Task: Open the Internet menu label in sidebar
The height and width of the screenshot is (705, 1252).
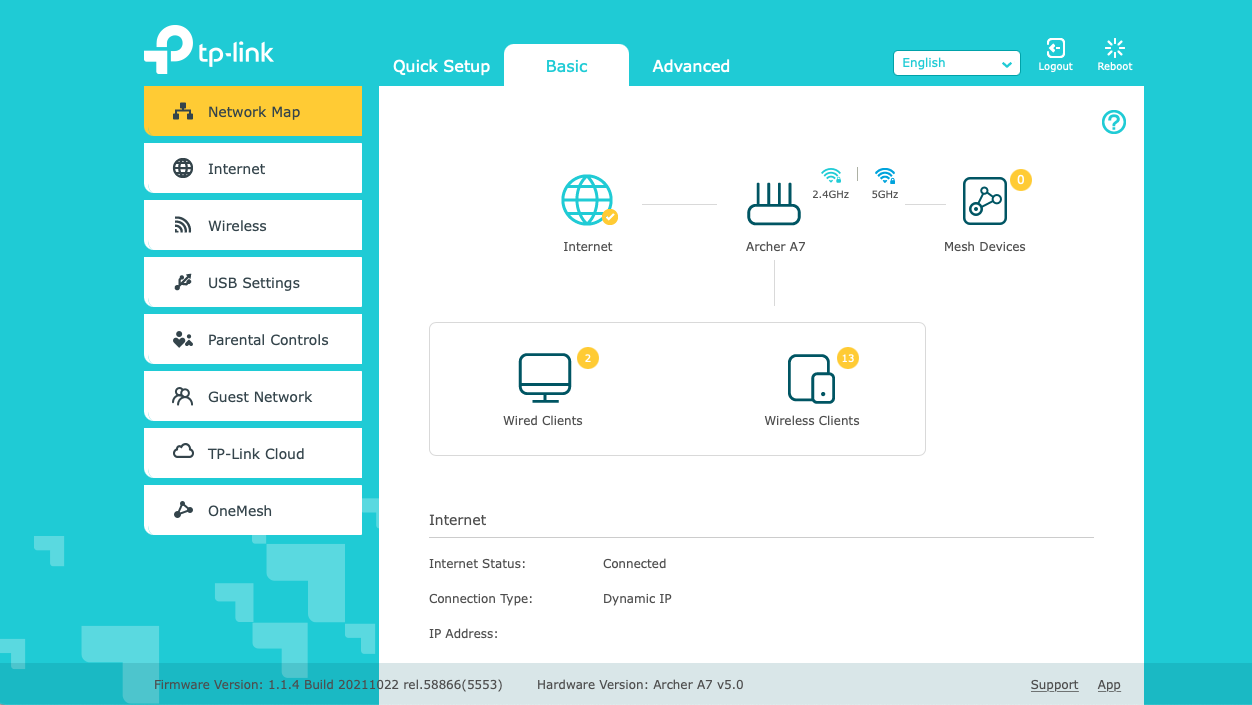Action: [237, 169]
